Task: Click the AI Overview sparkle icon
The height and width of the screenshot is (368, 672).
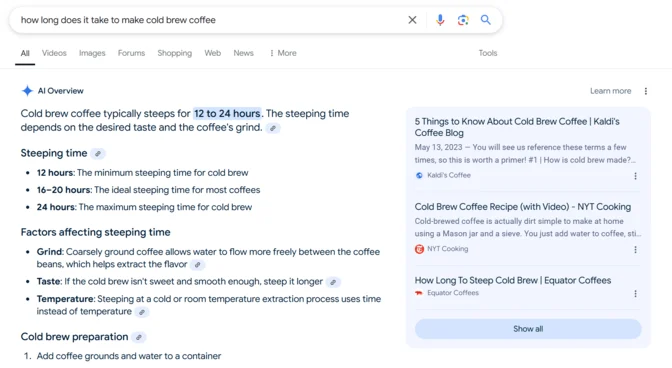Action: [x=27, y=91]
